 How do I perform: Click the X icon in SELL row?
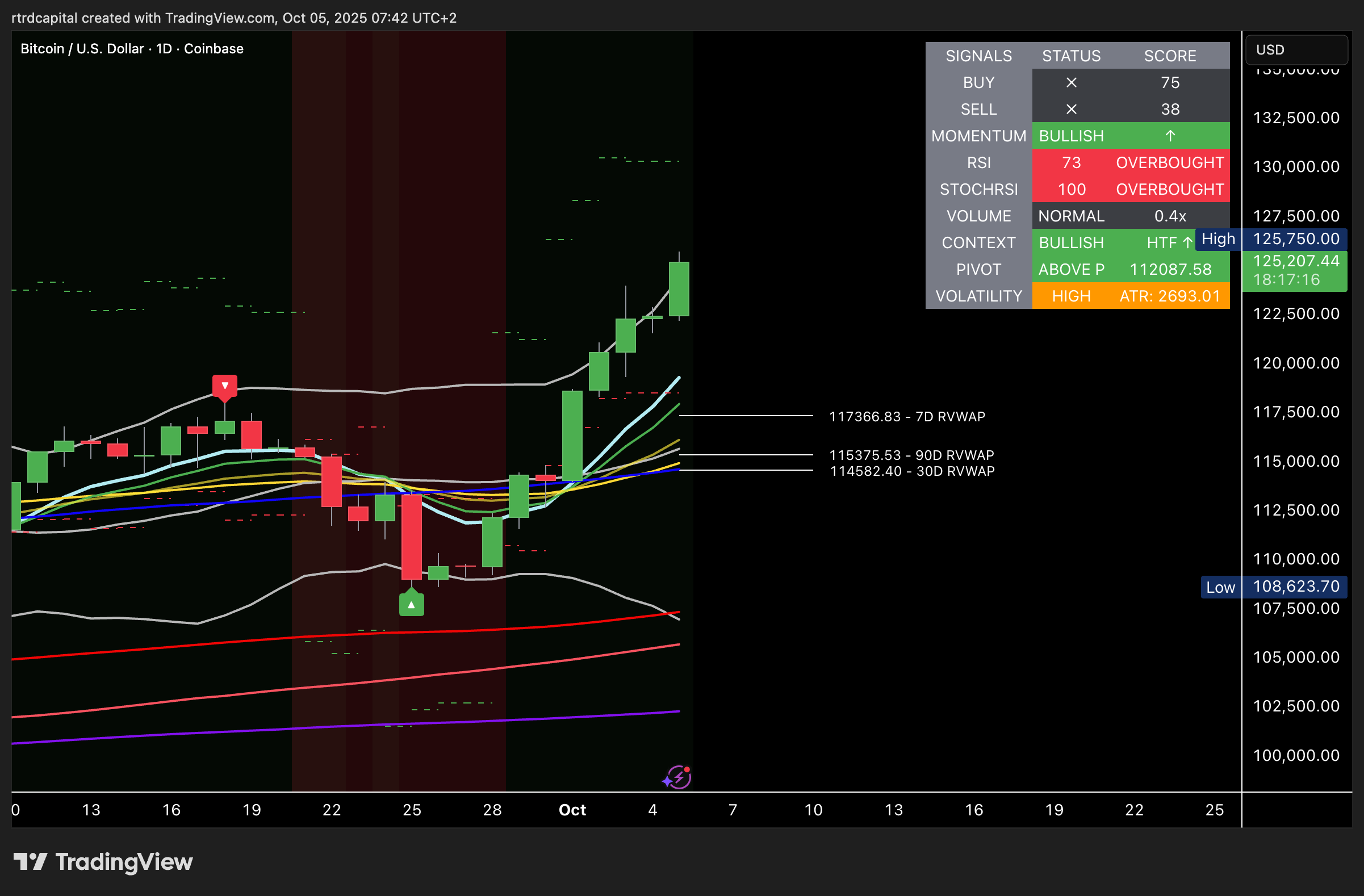tap(1070, 109)
